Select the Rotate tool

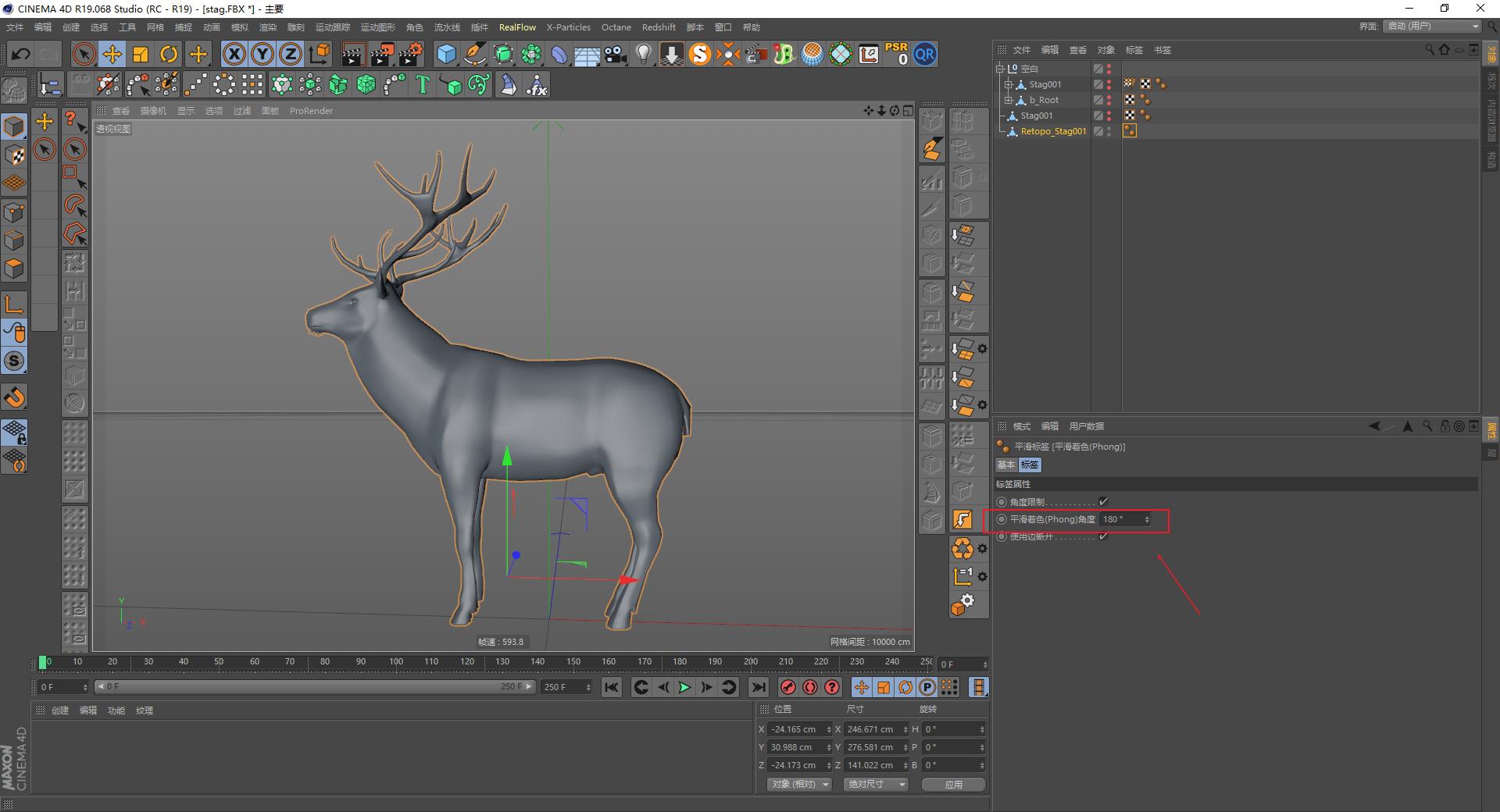click(169, 54)
